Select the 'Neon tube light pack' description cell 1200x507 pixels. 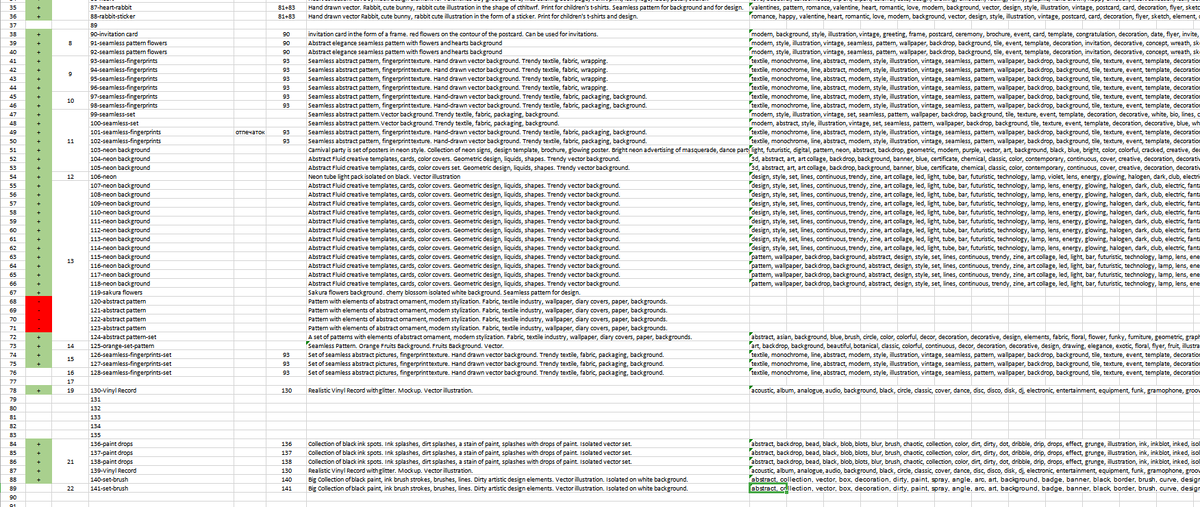pos(526,176)
